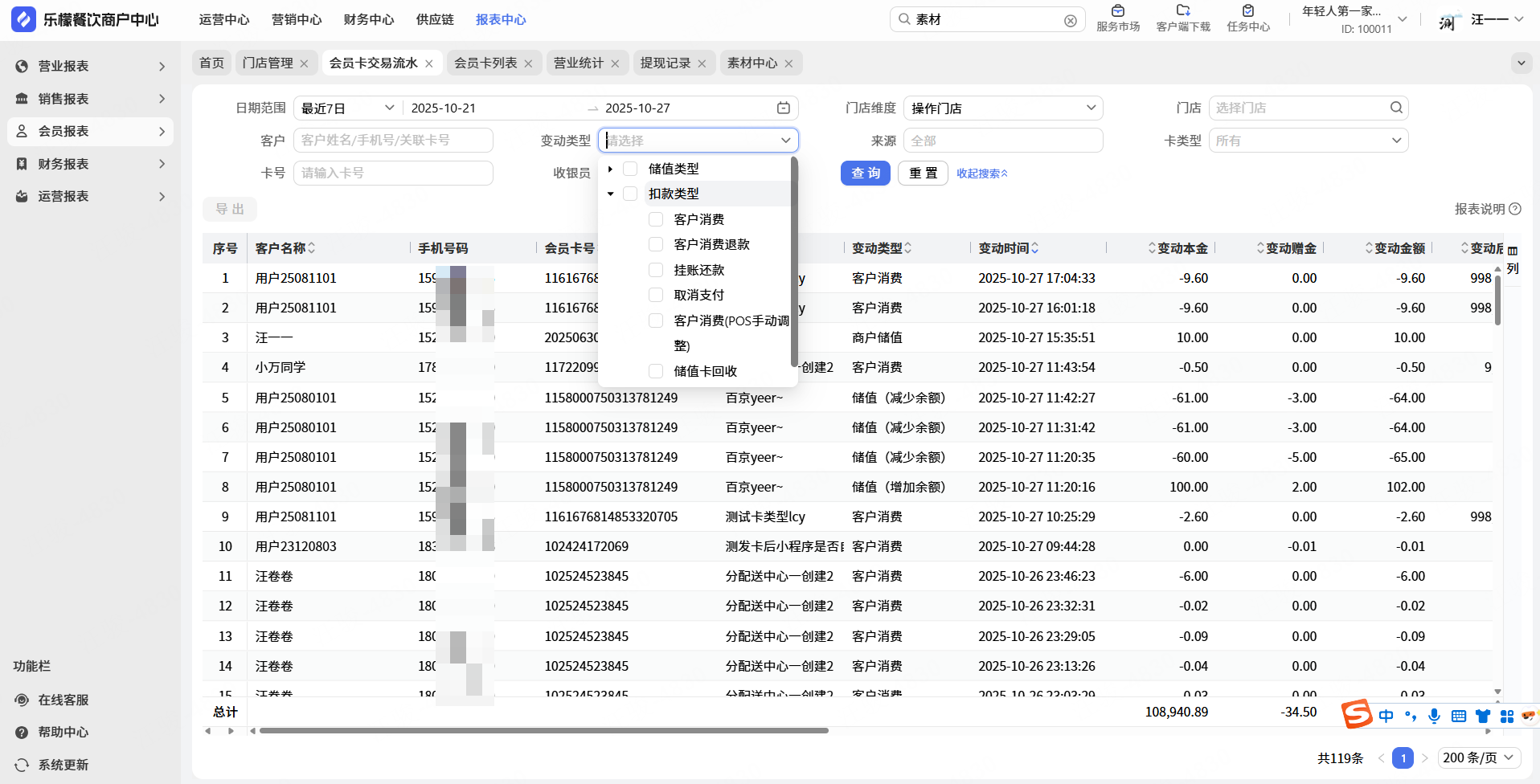Open the 任务中心 task center icon
This screenshot has height=784, width=1540.
pos(1247,11)
